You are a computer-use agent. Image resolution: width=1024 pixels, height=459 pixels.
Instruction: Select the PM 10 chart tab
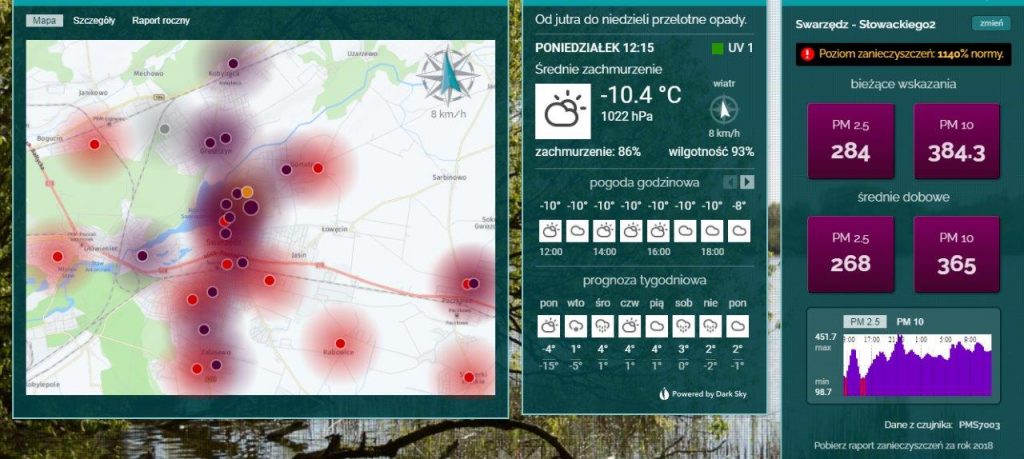910,321
